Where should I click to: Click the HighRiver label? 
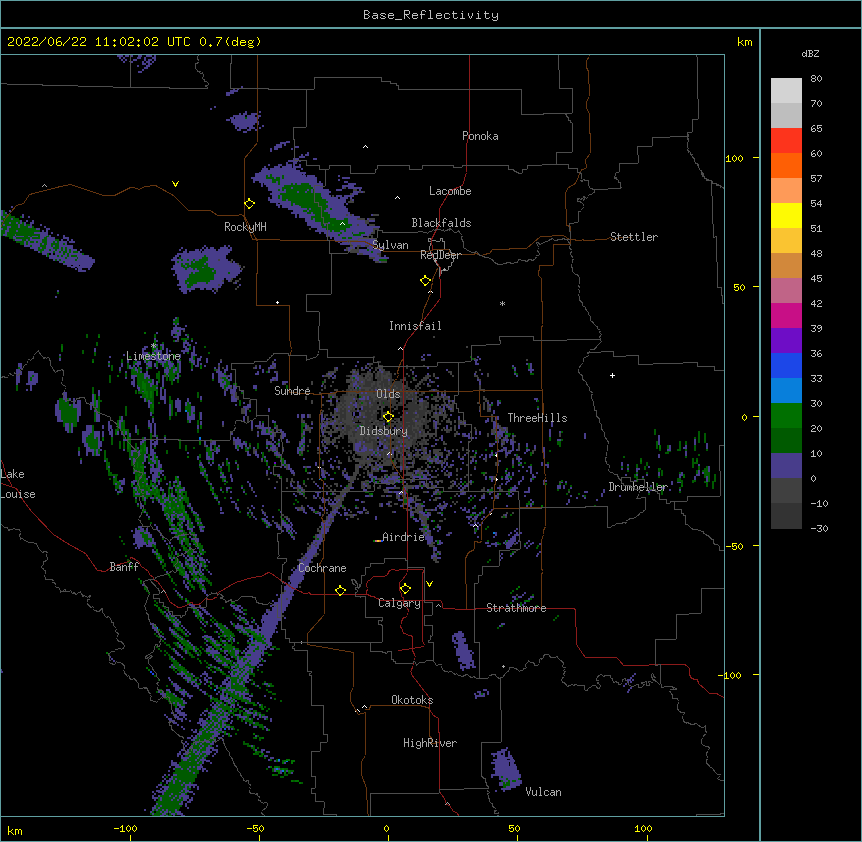[x=430, y=743]
